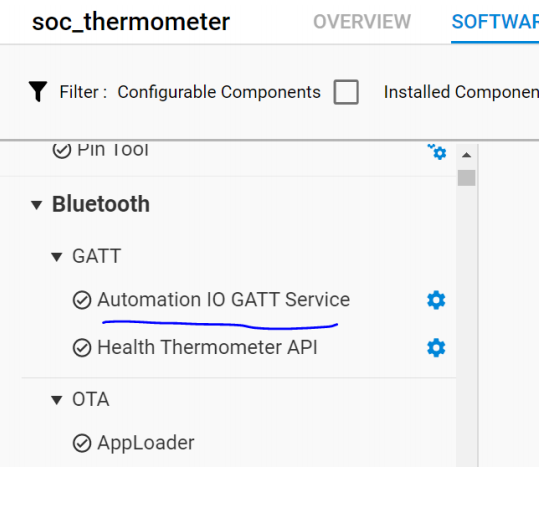Viewport: 548px width, 509px height.
Task: Open the SOFTWARE COMPONENTS tab
Action: click(x=495, y=22)
